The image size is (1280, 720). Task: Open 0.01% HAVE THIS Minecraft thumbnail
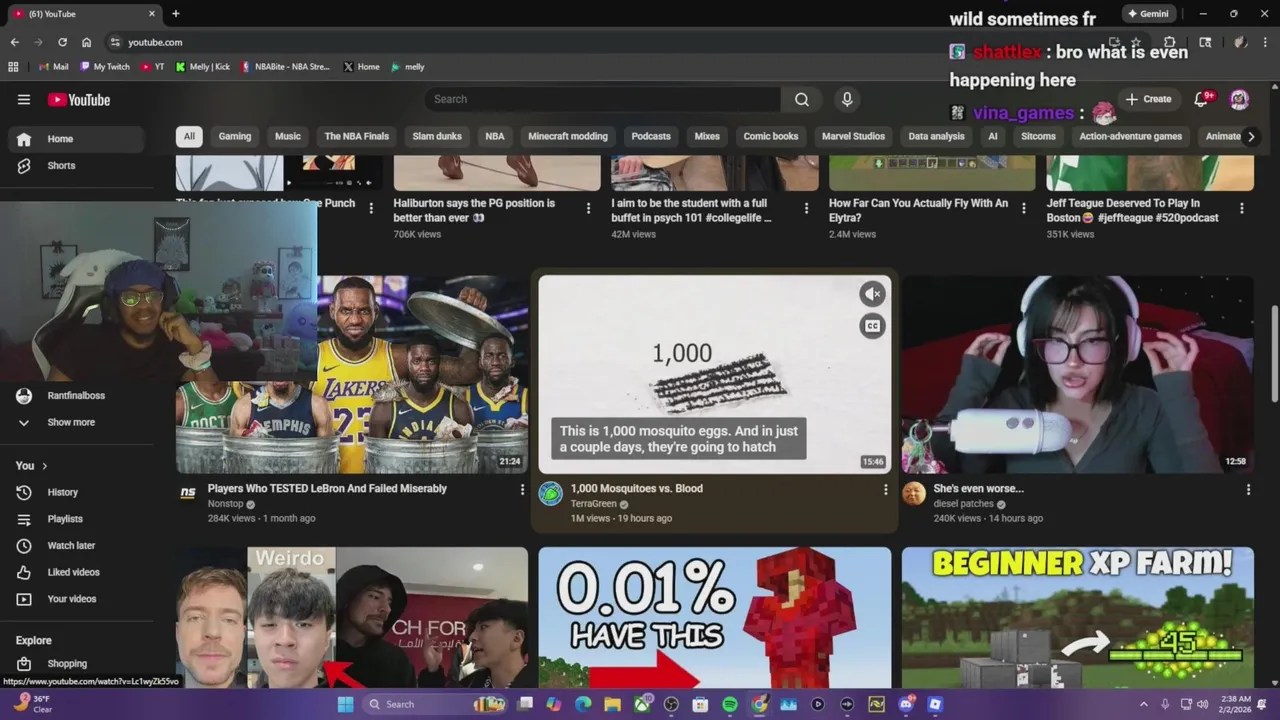(715, 617)
